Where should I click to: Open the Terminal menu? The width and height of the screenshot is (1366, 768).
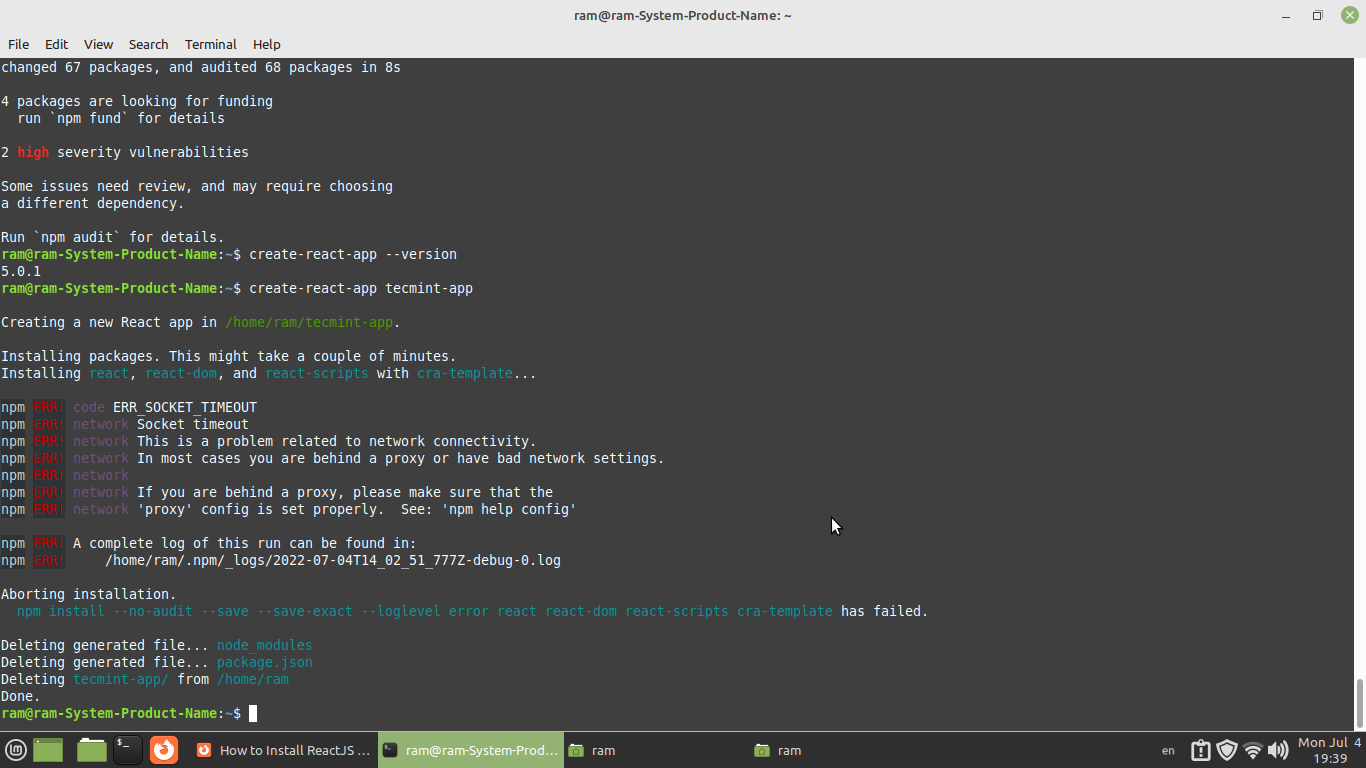point(210,44)
